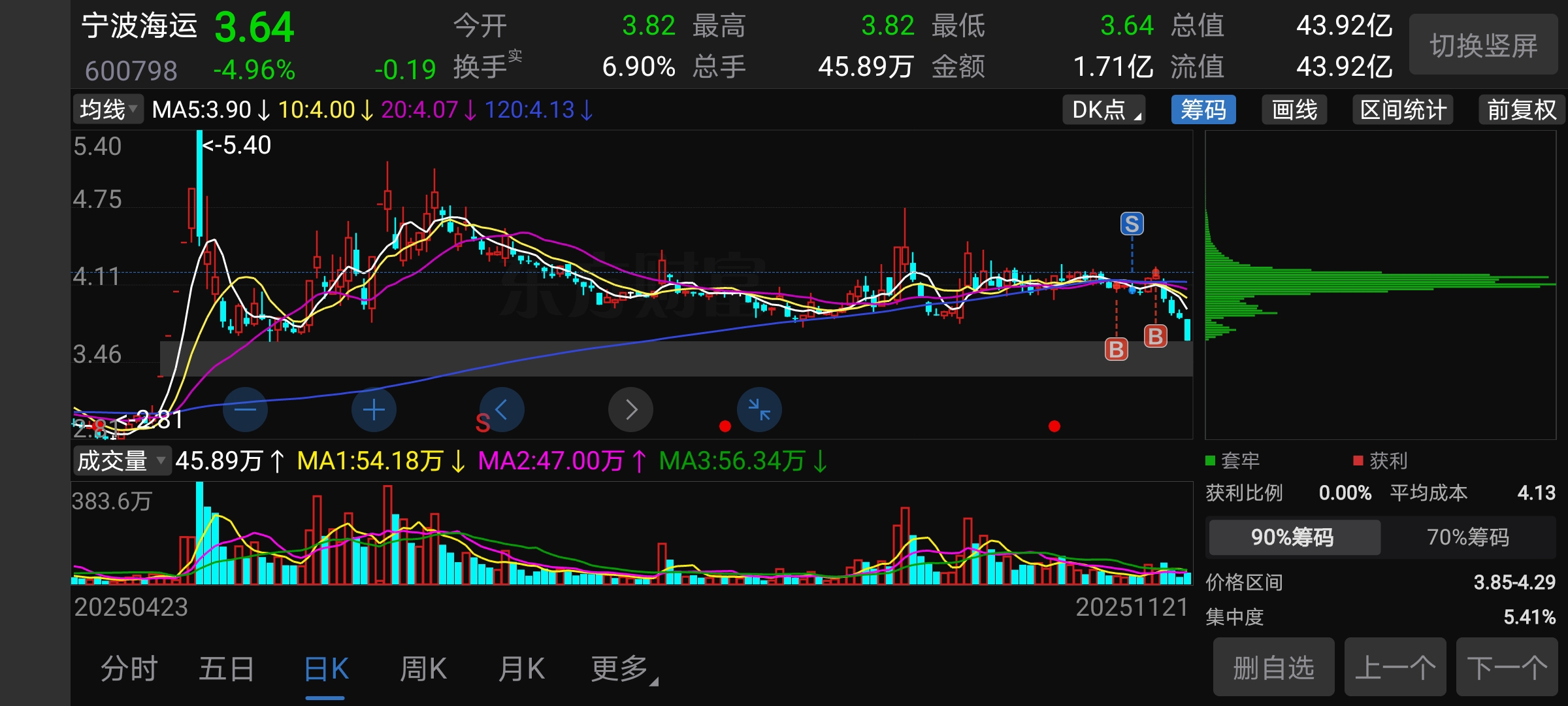
Task: Click the zoom out minus circle icon
Action: pyautogui.click(x=245, y=410)
